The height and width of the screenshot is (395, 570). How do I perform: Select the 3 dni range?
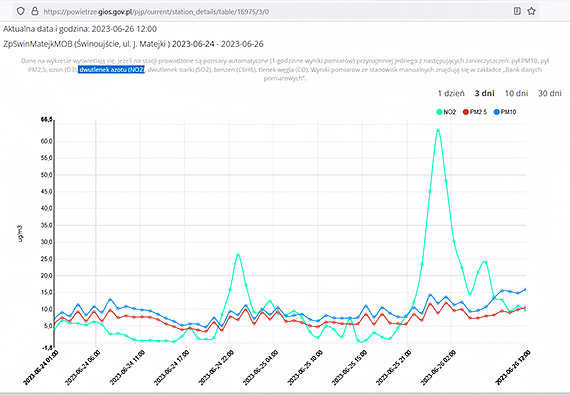(x=484, y=93)
